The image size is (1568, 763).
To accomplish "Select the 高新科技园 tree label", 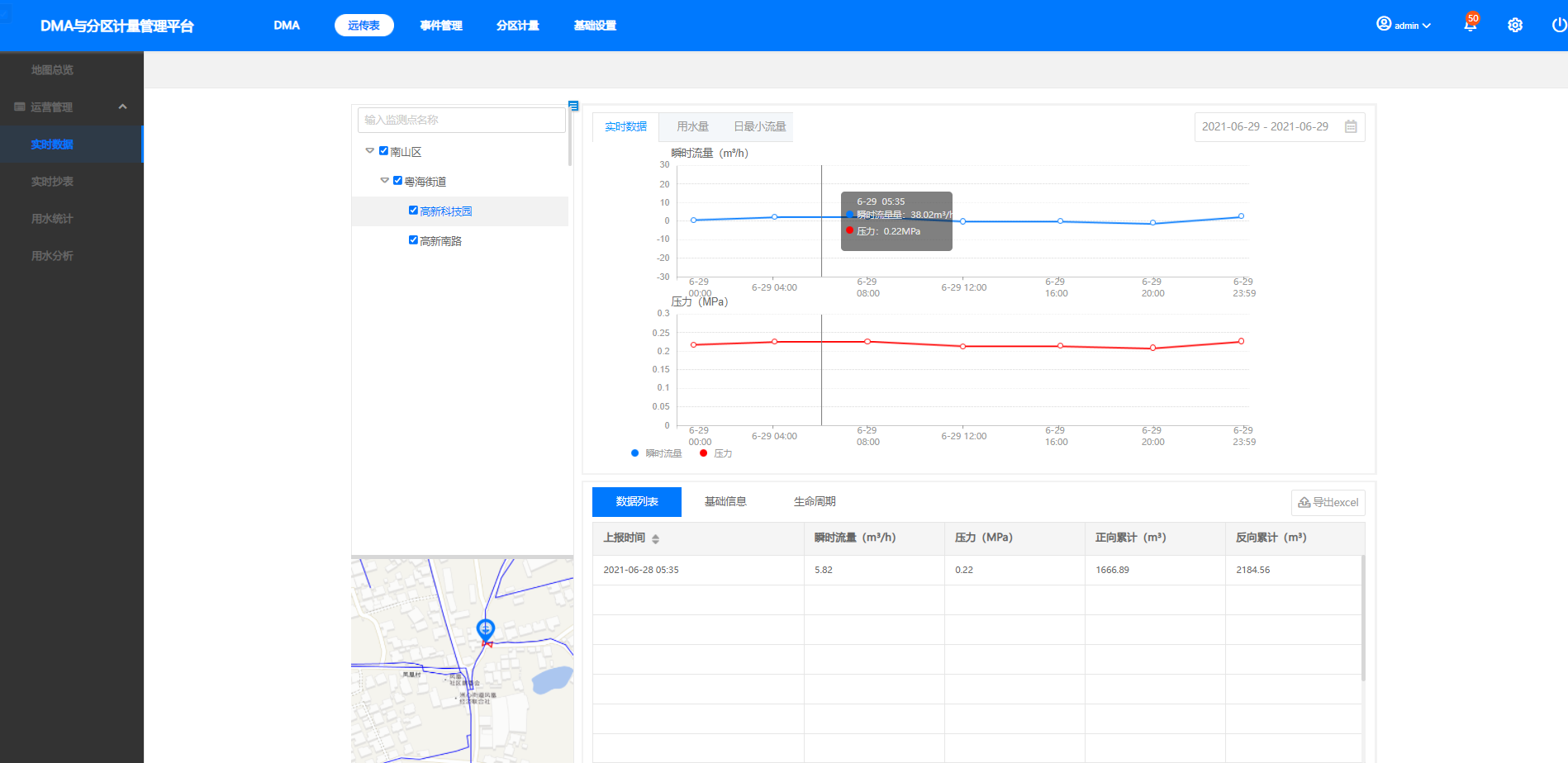I will 446,211.
